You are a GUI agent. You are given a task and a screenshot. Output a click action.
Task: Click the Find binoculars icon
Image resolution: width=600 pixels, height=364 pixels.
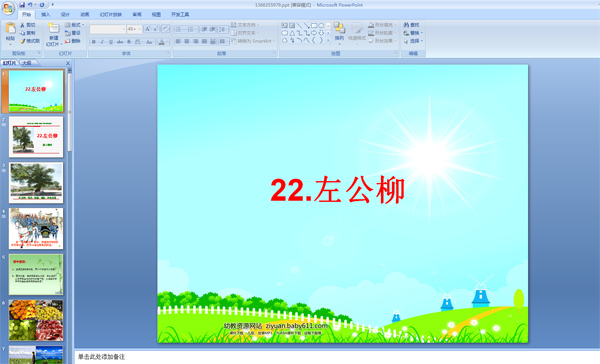pyautogui.click(x=407, y=25)
